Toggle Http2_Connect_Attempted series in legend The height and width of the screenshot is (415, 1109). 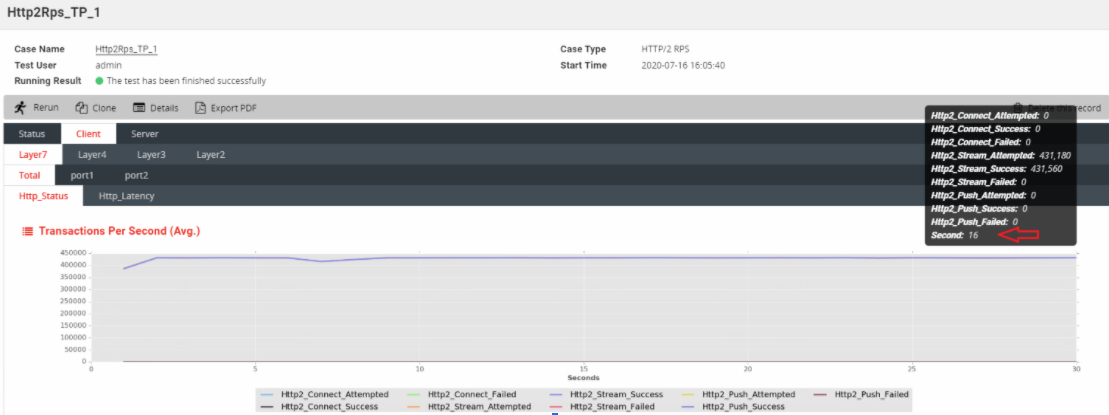tap(325, 394)
